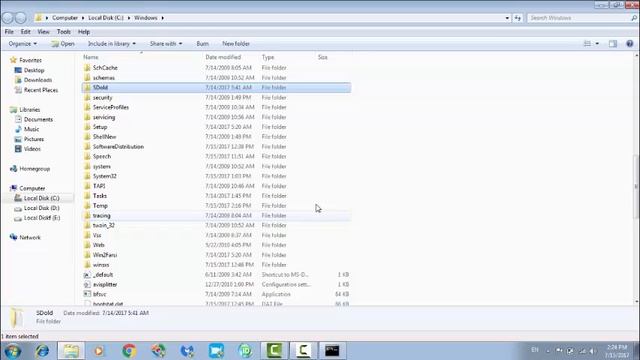
Task: Open the Help menu
Action: click(x=84, y=32)
